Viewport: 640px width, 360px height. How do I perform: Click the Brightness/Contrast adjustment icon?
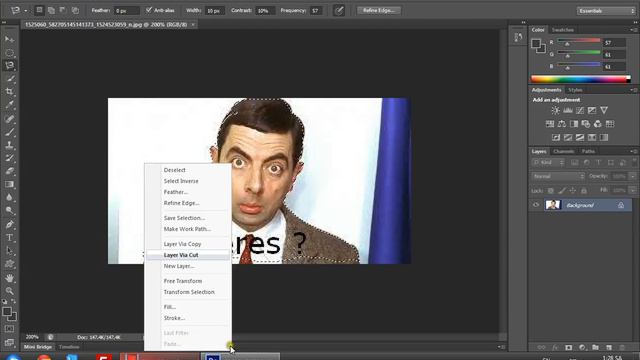(x=556, y=110)
